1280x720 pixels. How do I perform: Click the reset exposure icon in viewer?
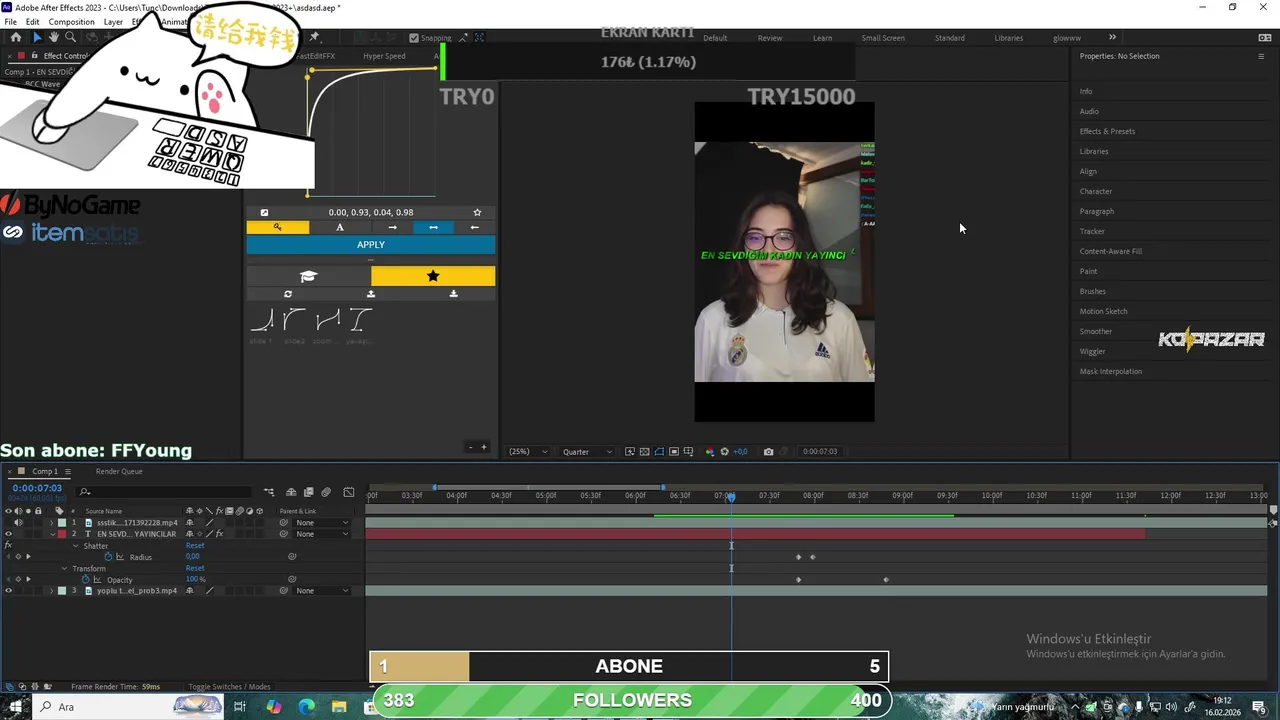point(725,452)
